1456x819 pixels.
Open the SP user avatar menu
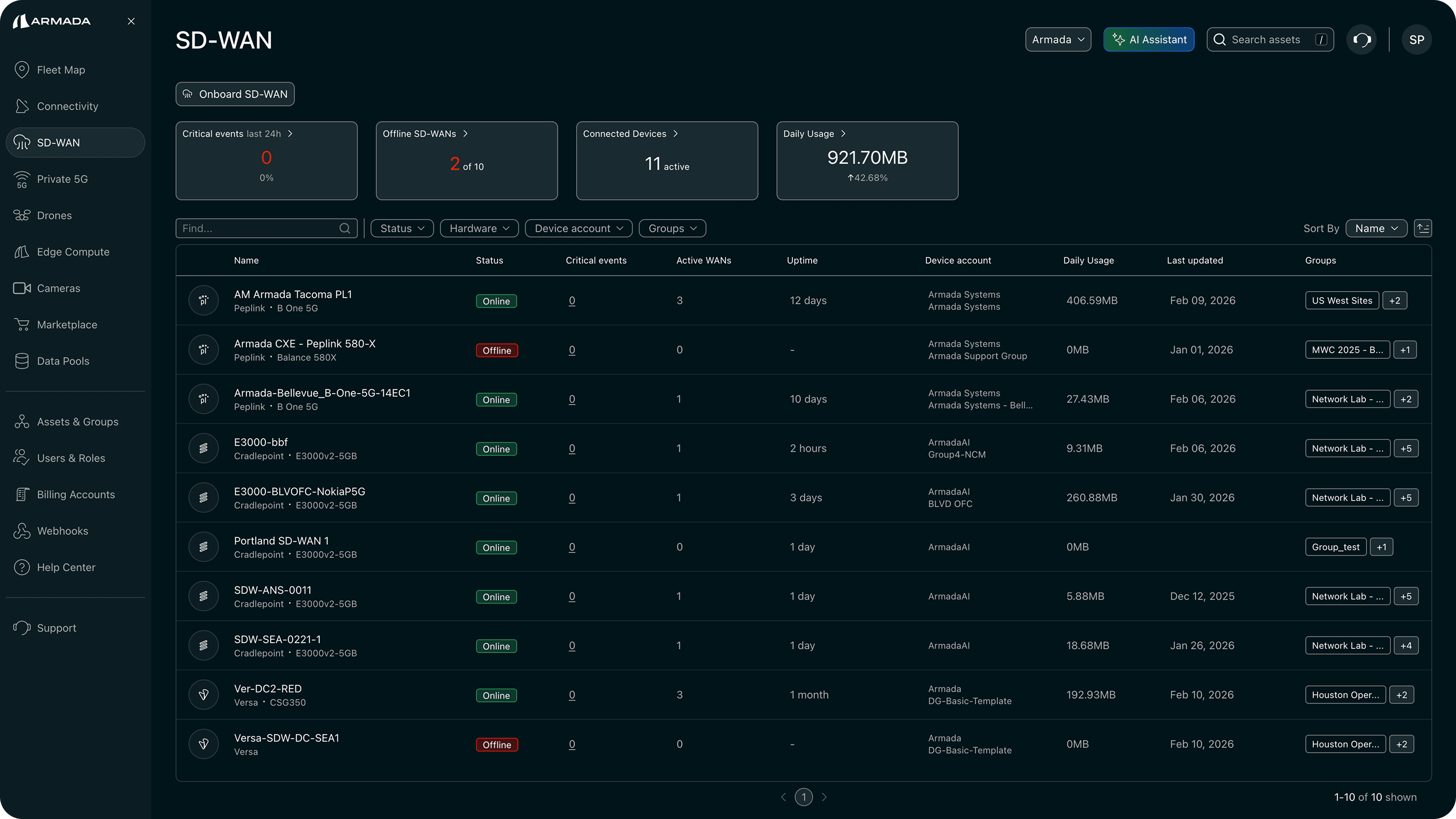coord(1416,40)
